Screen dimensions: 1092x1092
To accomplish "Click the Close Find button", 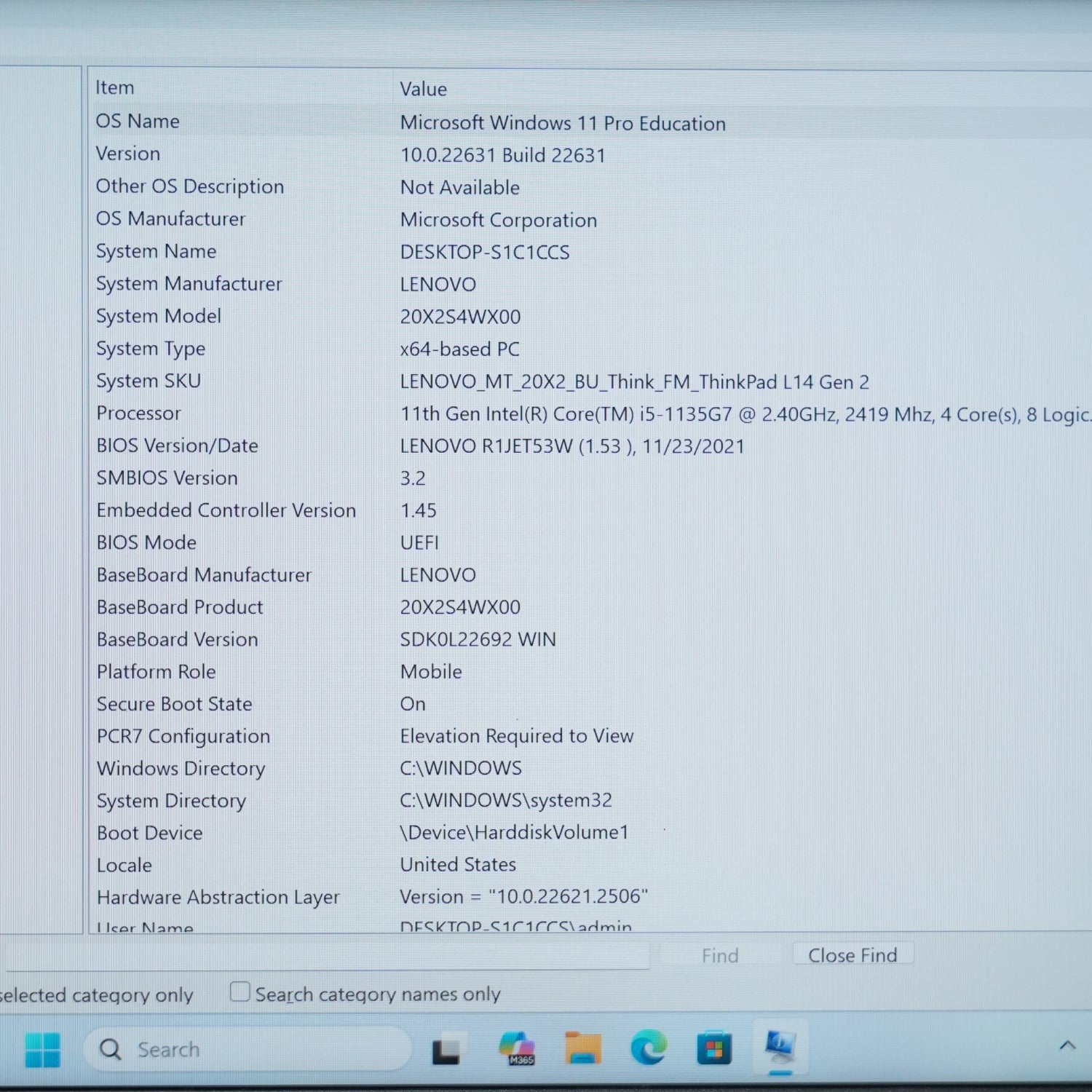I will (852, 954).
